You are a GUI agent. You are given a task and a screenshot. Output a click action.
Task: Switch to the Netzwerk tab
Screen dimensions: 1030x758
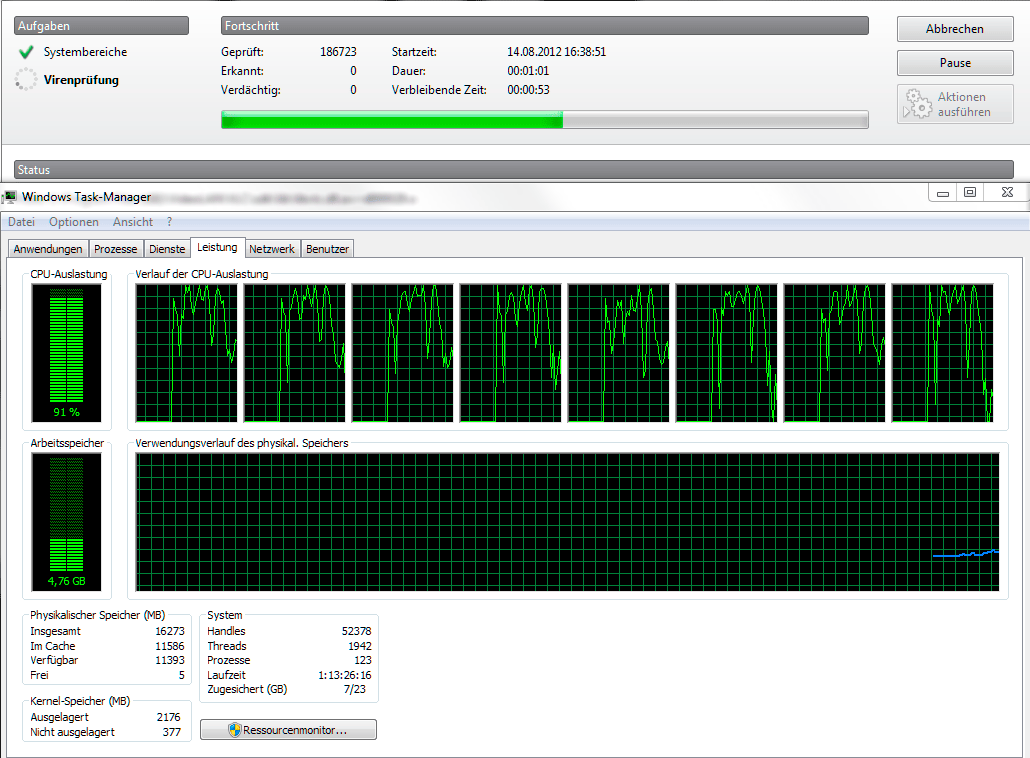click(272, 249)
